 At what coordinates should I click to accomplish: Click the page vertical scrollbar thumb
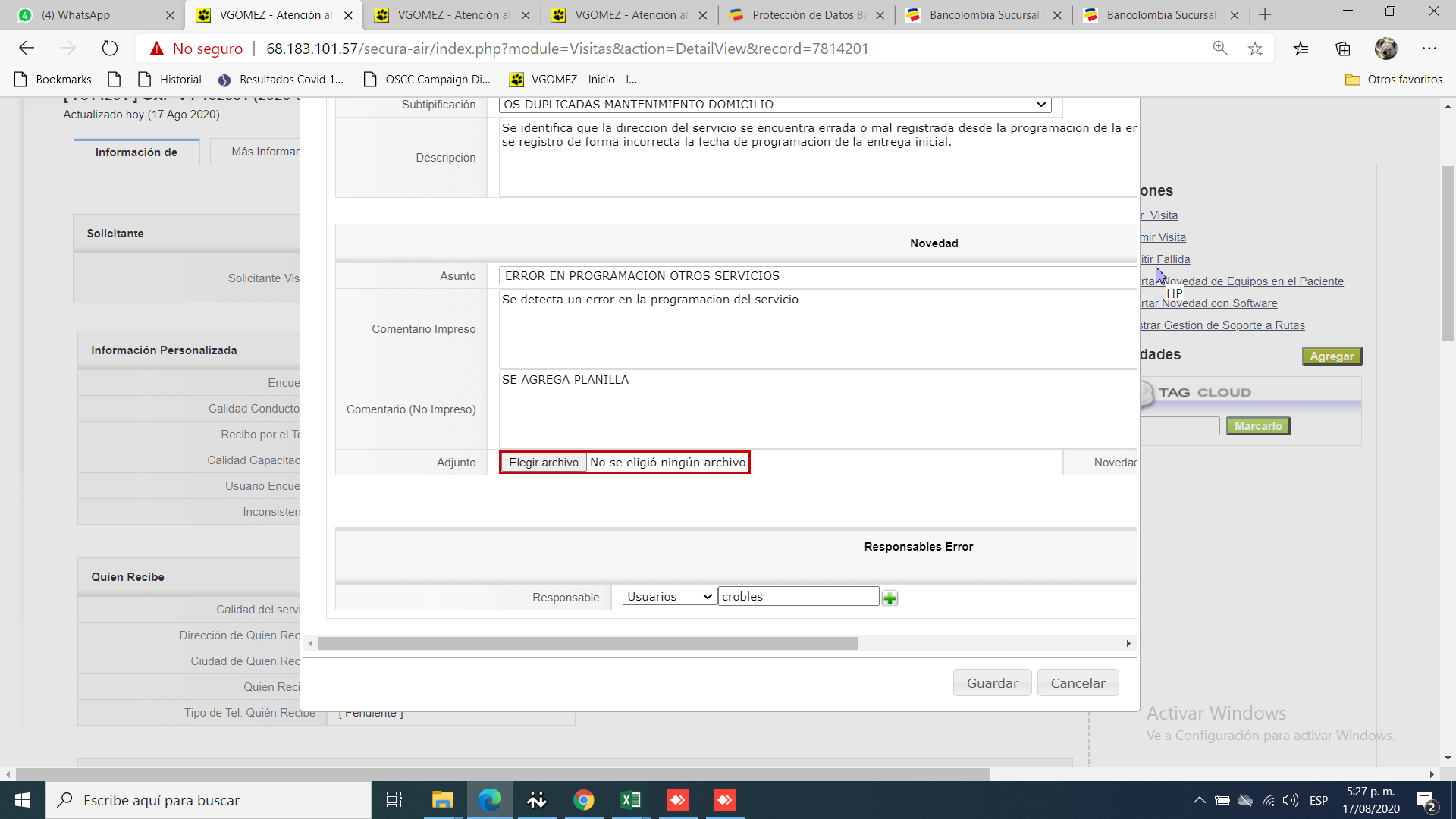1448,254
